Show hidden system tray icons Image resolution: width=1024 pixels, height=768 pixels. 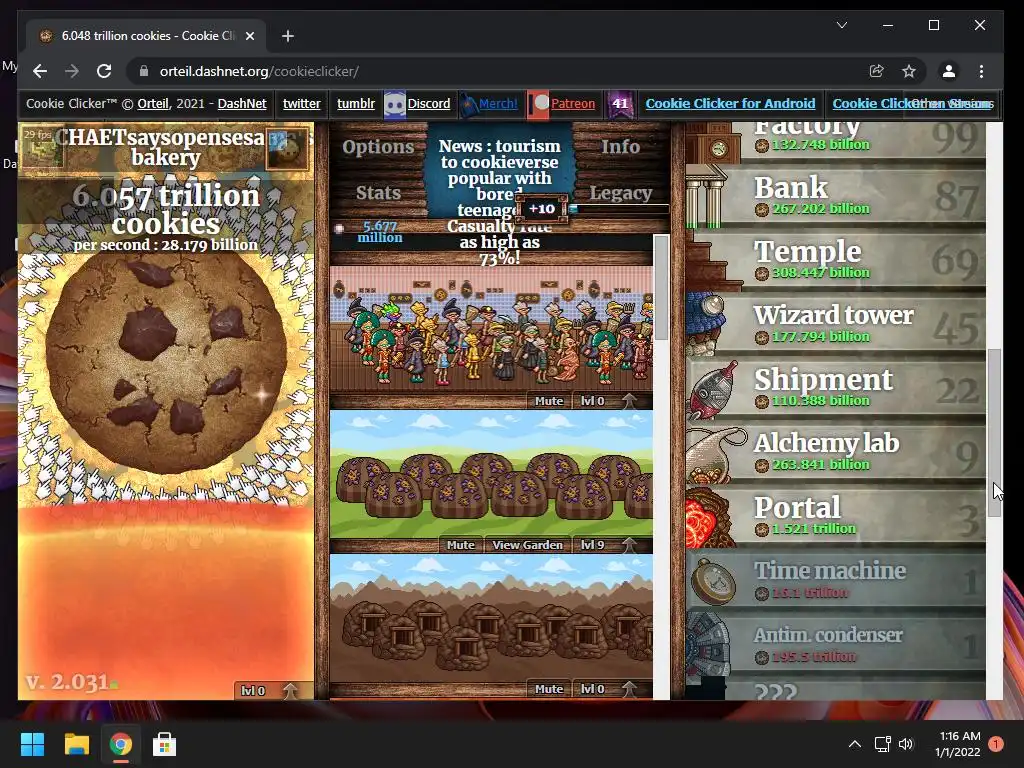[x=854, y=744]
